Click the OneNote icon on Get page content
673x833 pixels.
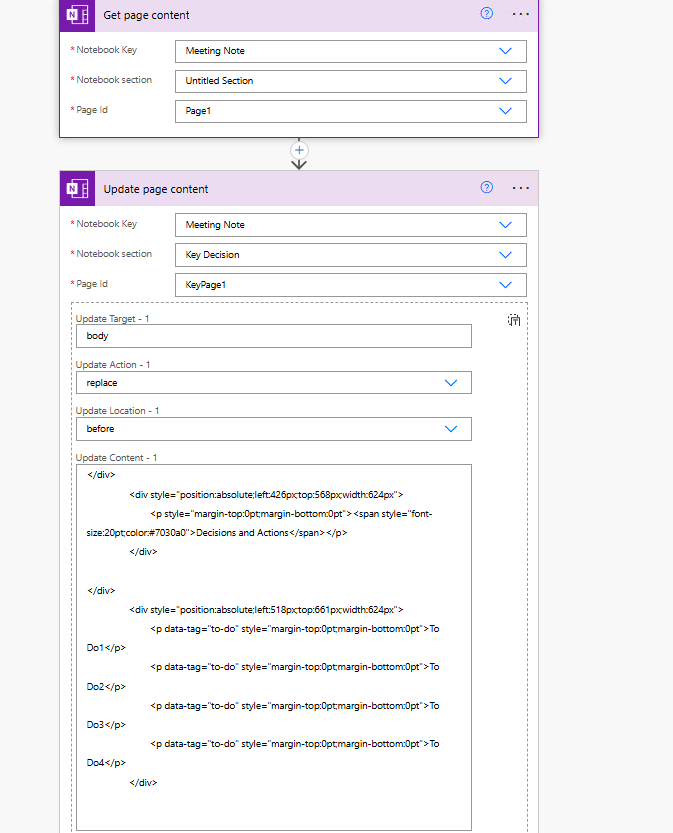pyautogui.click(x=77, y=16)
